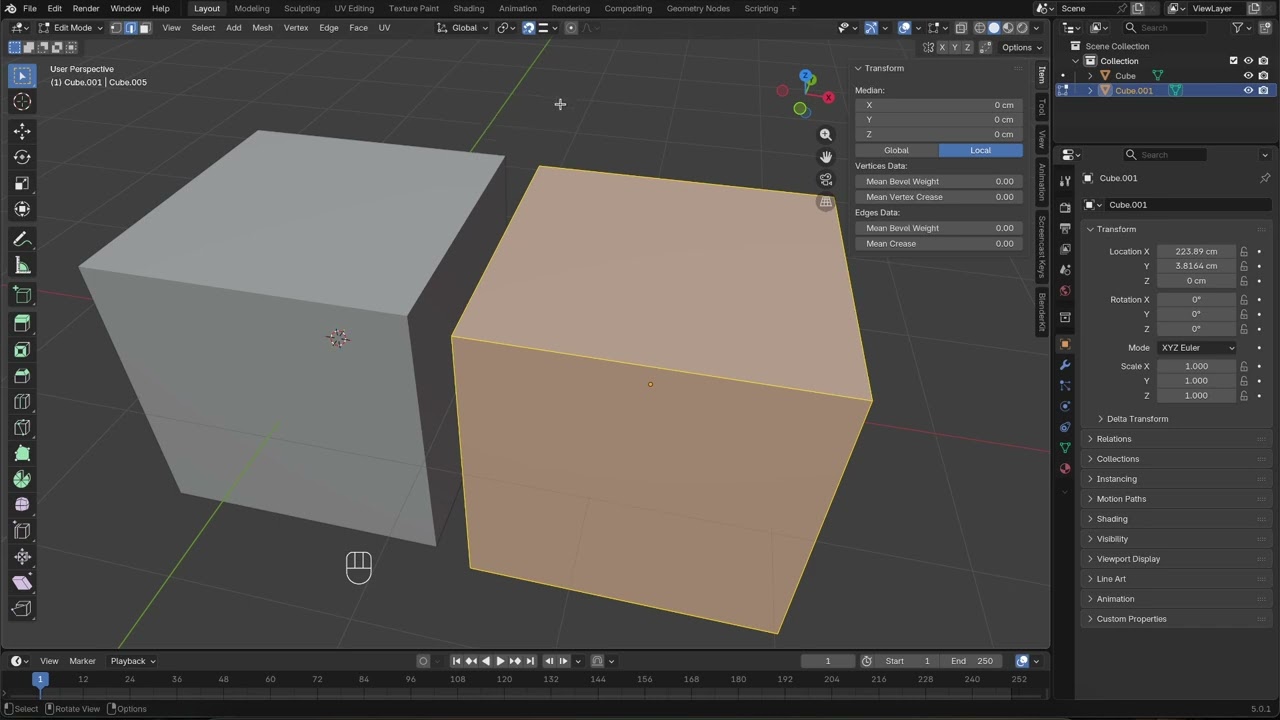1280x720 pixels.
Task: Activate the Extrude Region tool
Action: click(x=22, y=324)
